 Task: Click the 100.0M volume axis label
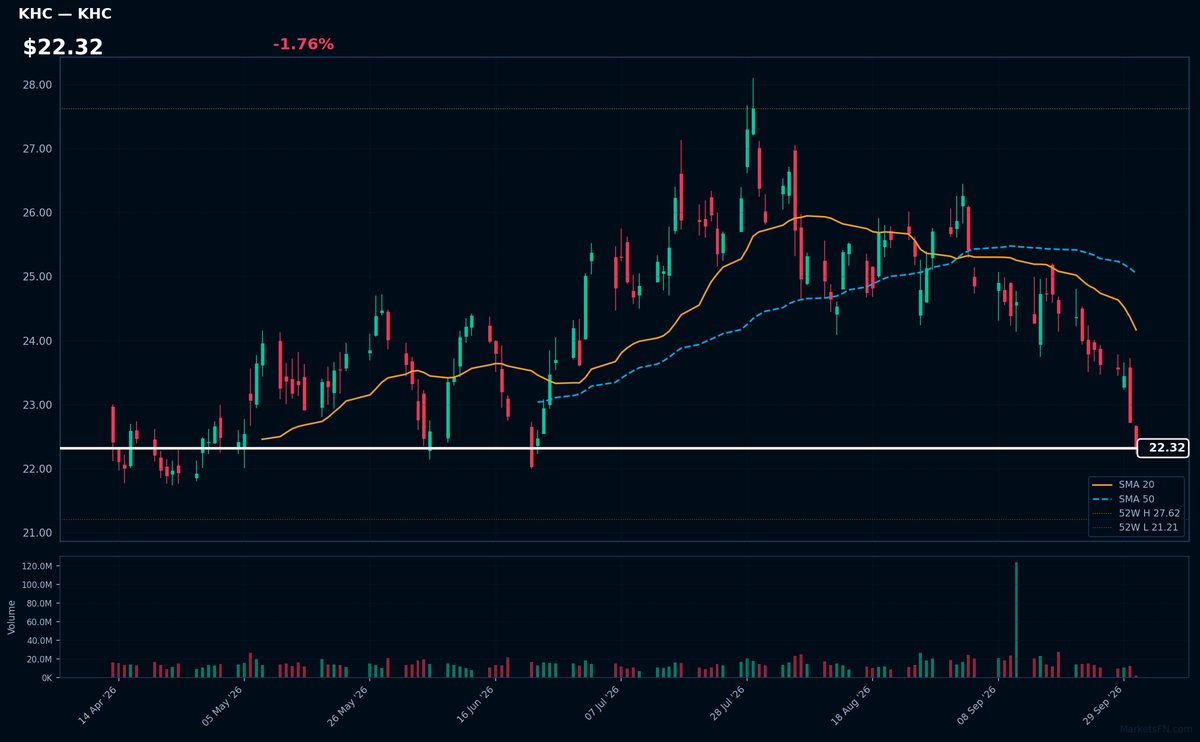click(x=36, y=585)
